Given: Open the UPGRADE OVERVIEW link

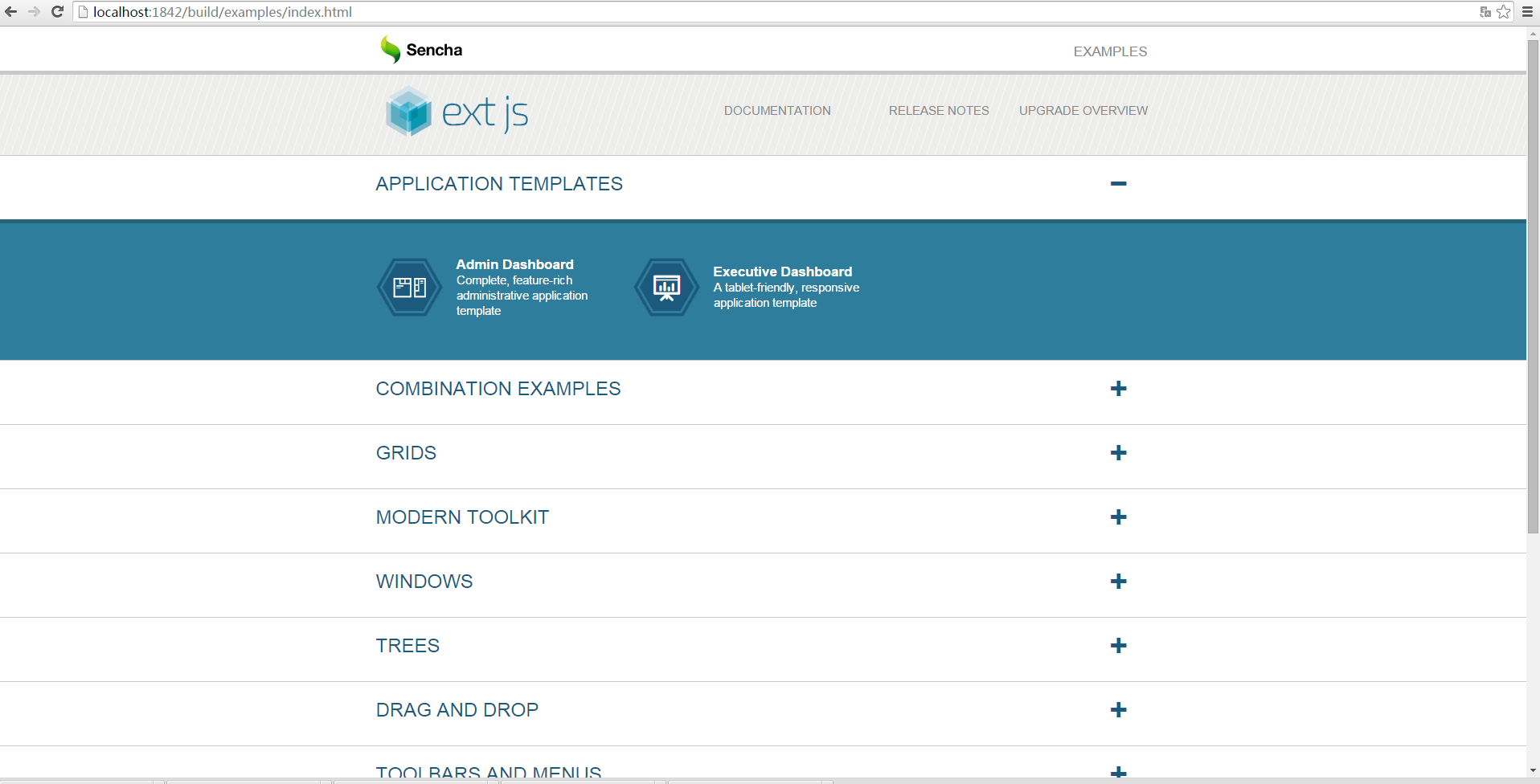Looking at the screenshot, I should (x=1083, y=111).
